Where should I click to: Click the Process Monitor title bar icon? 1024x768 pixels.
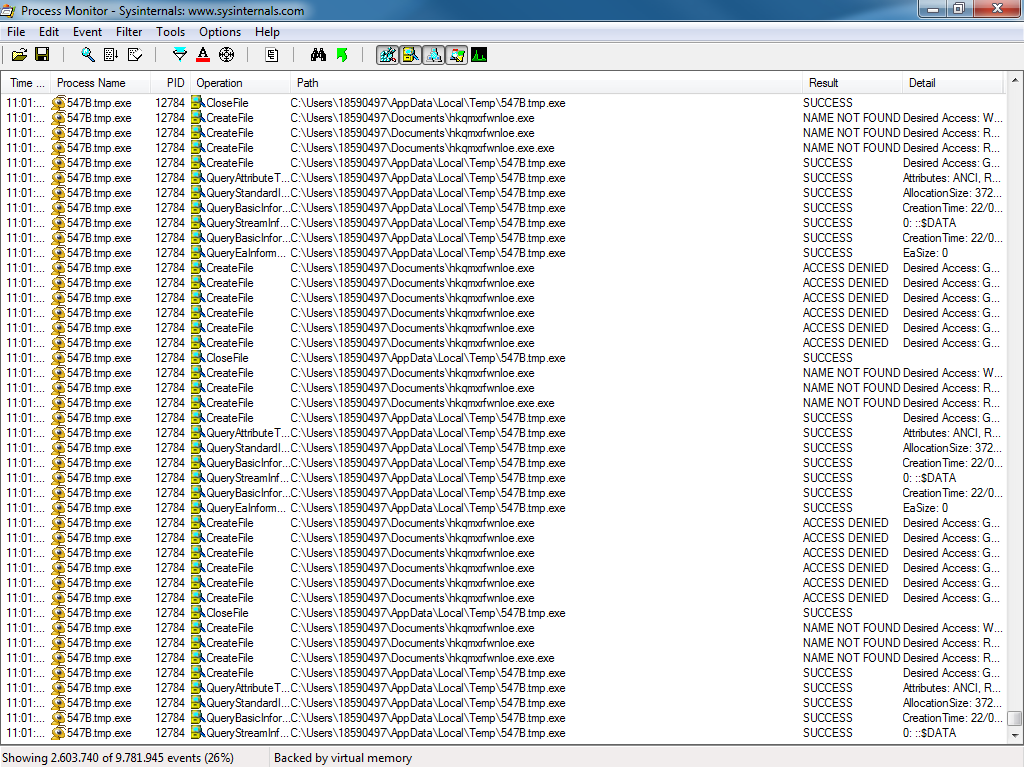(8, 10)
